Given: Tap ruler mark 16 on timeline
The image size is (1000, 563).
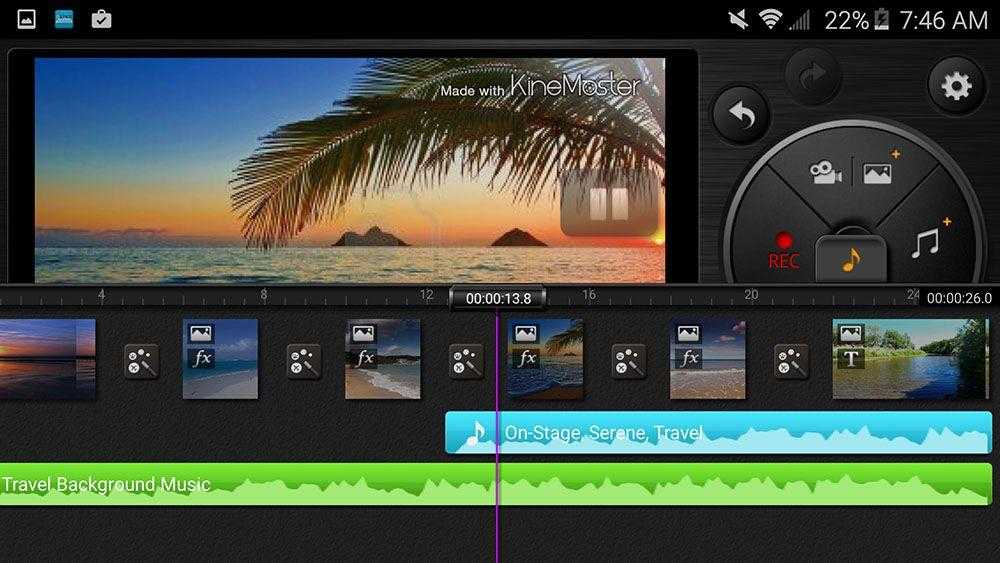Looking at the screenshot, I should (x=589, y=295).
